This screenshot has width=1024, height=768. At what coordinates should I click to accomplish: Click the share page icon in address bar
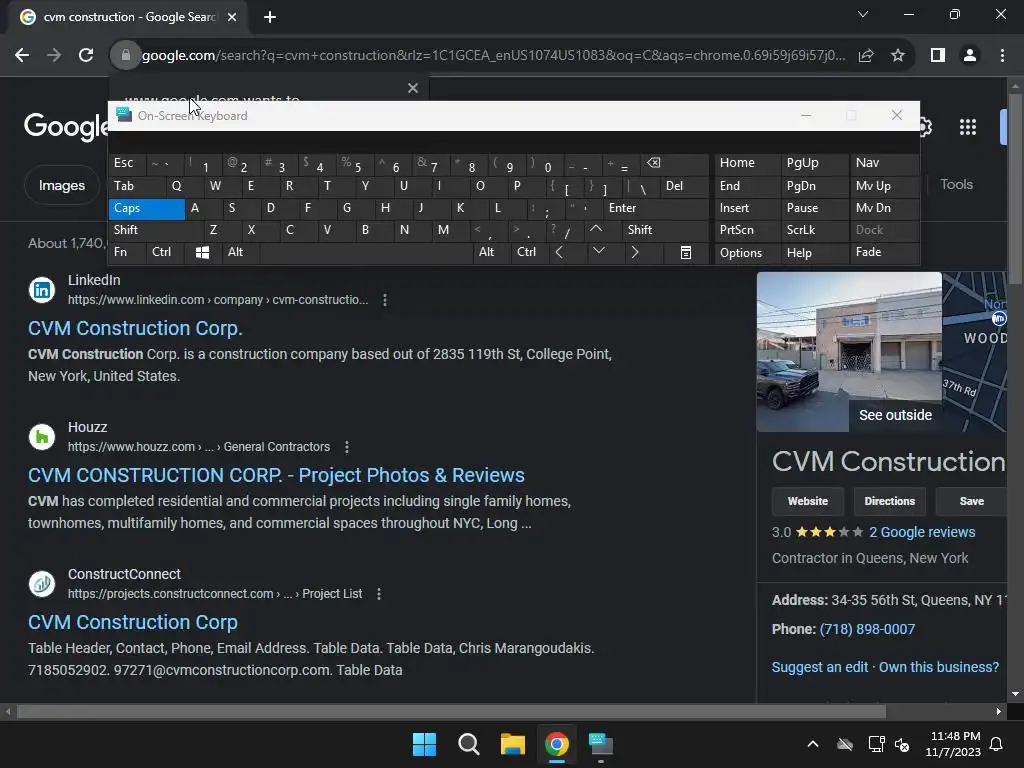tap(866, 56)
